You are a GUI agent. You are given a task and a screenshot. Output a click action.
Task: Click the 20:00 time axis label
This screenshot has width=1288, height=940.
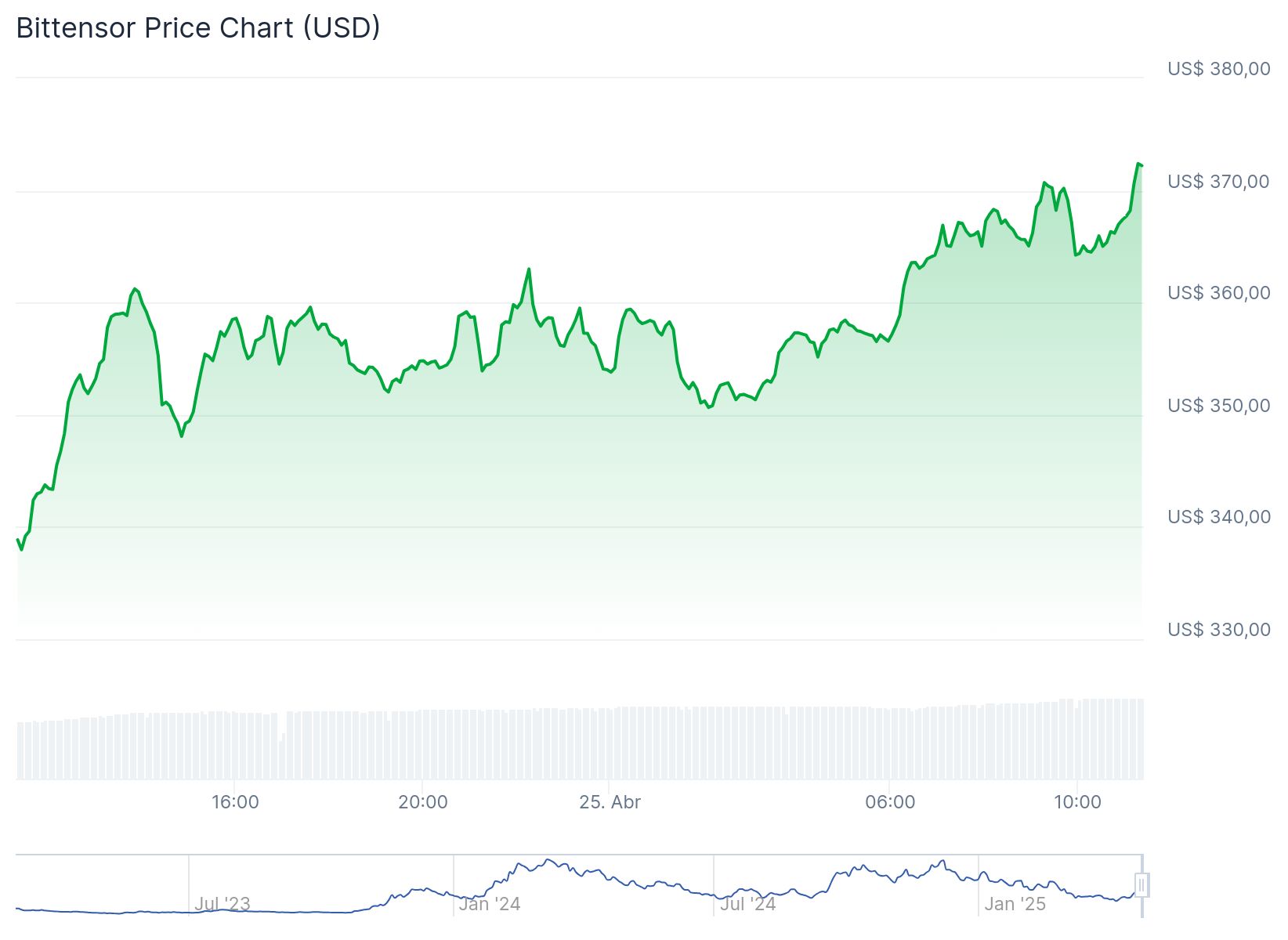click(x=423, y=802)
